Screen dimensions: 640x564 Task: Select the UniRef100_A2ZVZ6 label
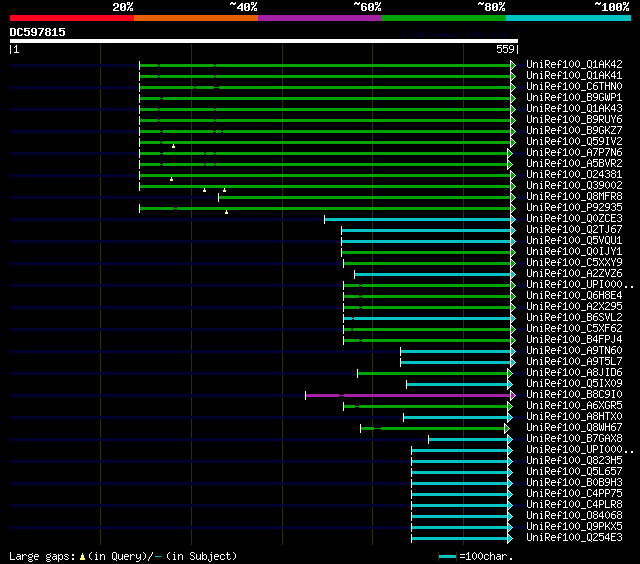pos(574,274)
